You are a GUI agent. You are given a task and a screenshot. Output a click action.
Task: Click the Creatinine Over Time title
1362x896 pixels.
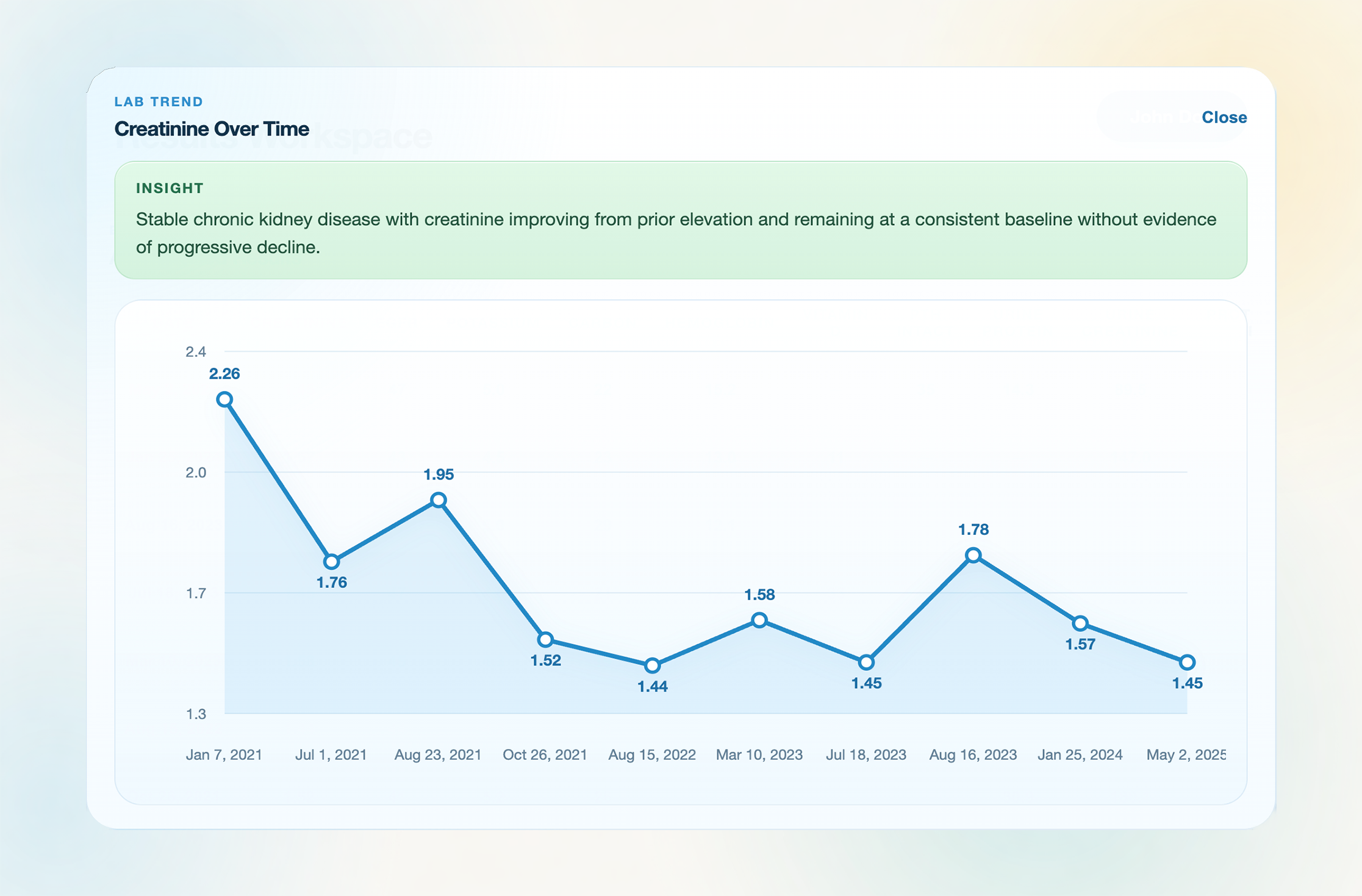click(x=212, y=129)
